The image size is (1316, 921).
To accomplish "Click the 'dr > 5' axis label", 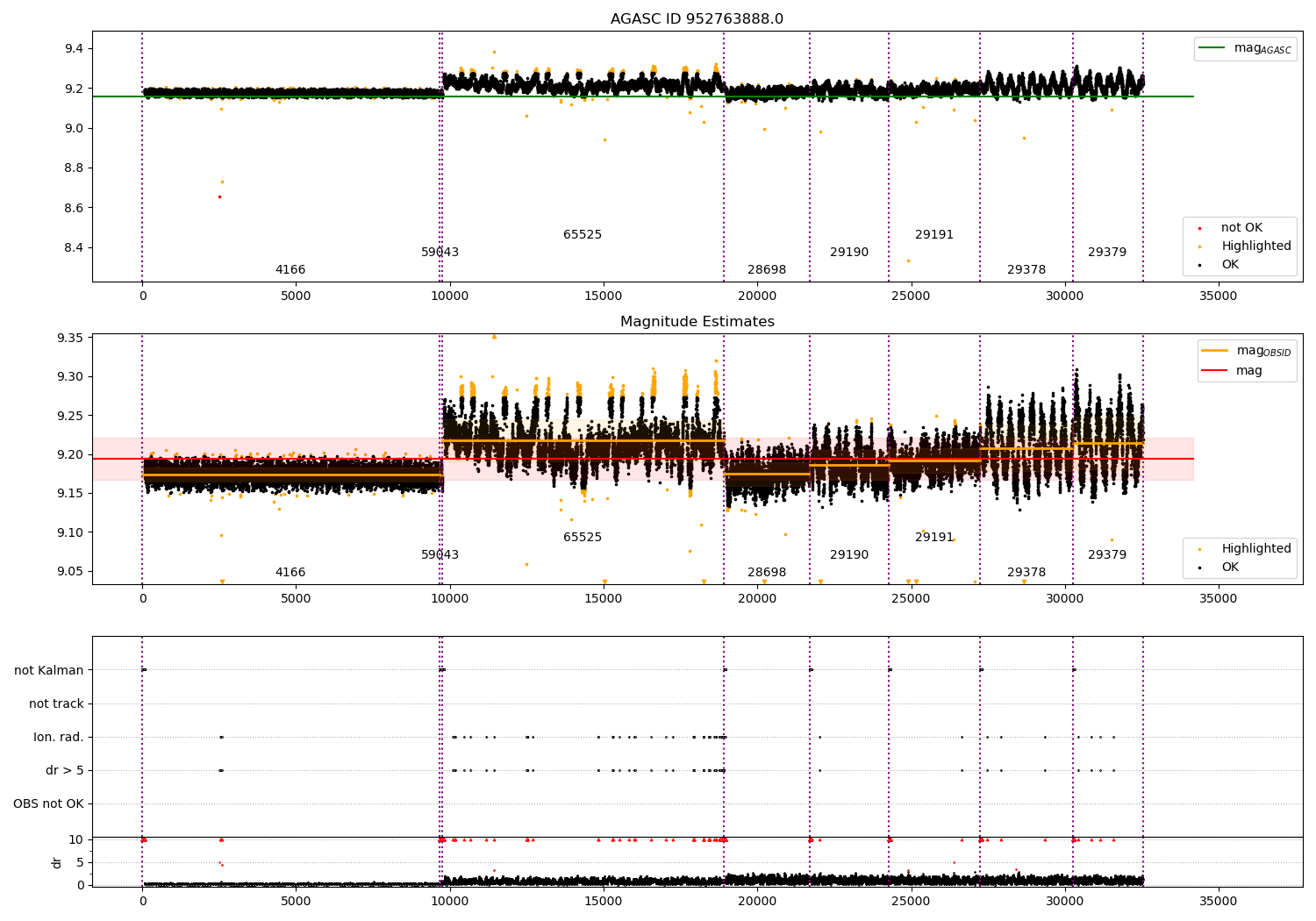I will coord(65,771).
